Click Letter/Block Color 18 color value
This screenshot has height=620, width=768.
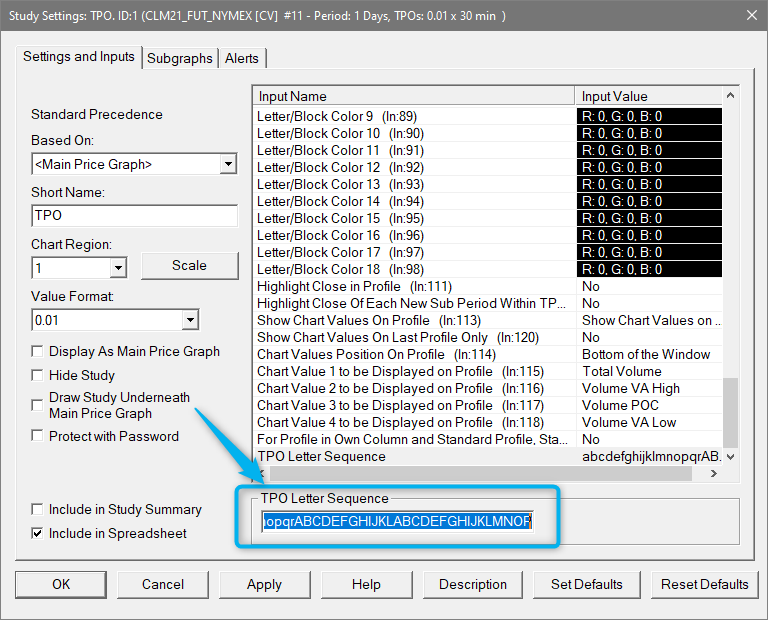tap(648, 269)
